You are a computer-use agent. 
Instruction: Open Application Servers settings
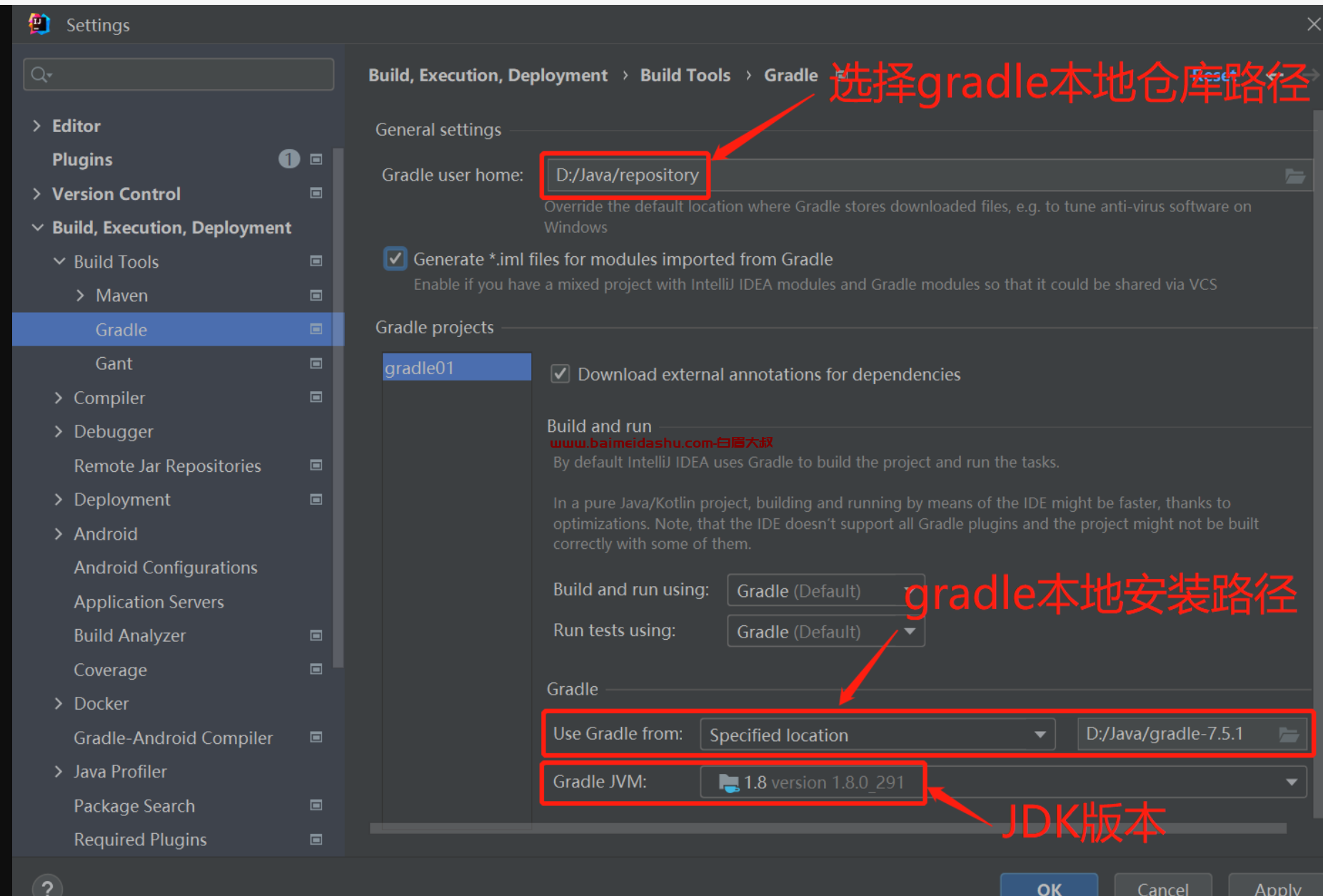click(149, 602)
